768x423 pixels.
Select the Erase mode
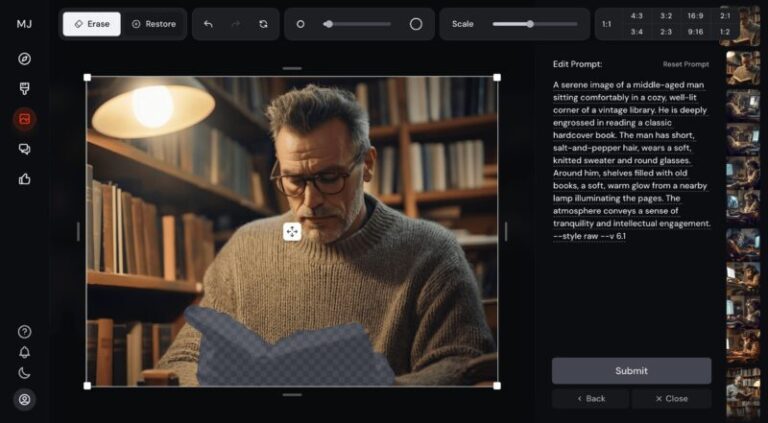click(x=92, y=24)
